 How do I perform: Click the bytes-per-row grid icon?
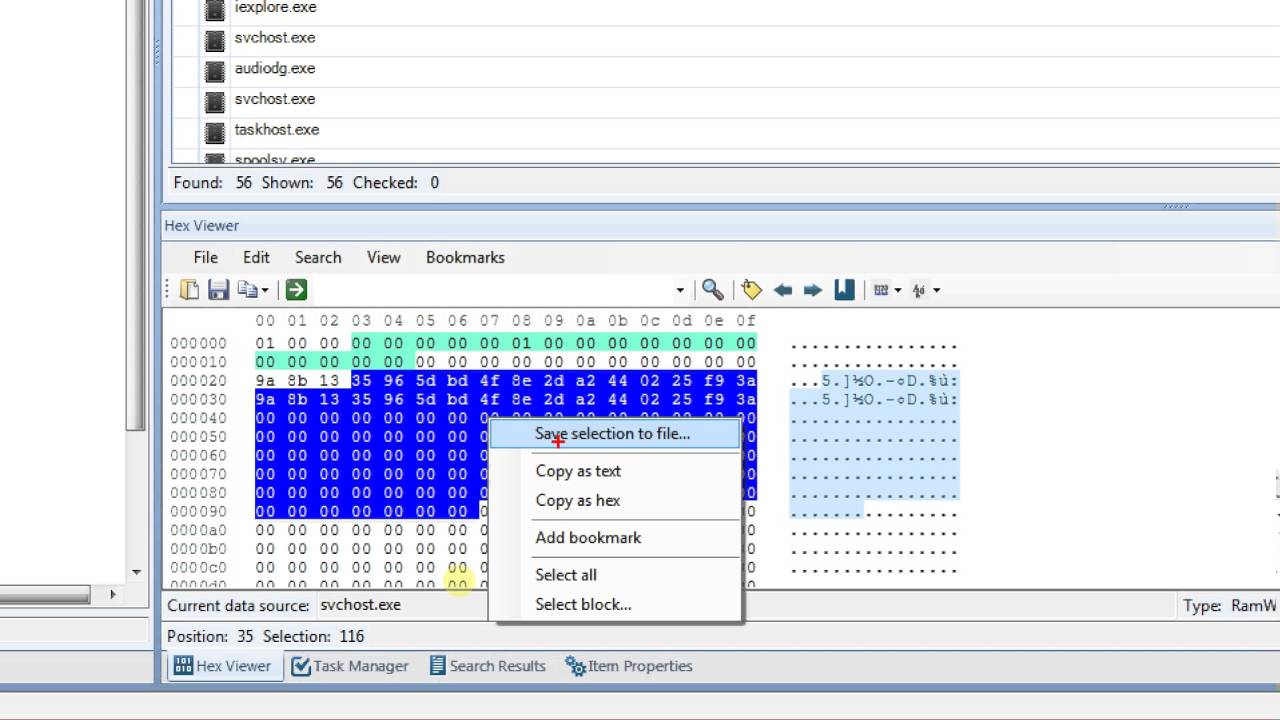click(x=881, y=290)
